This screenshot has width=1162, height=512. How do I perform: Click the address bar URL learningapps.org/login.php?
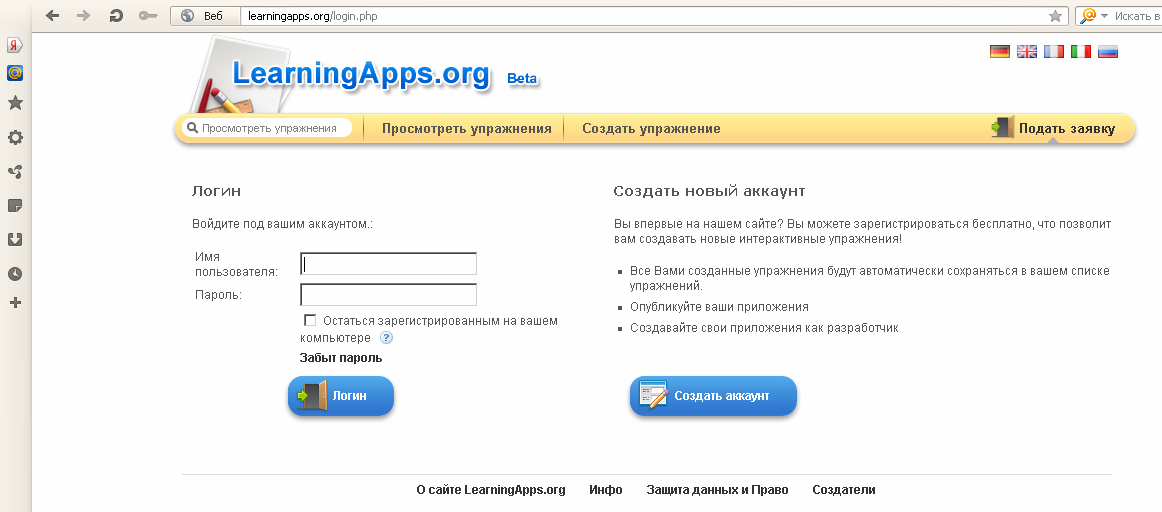313,16
